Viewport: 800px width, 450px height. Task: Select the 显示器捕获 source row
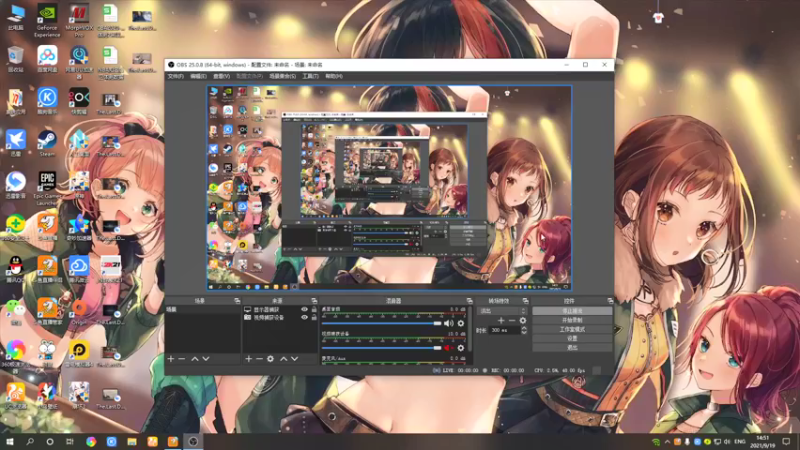click(281, 309)
